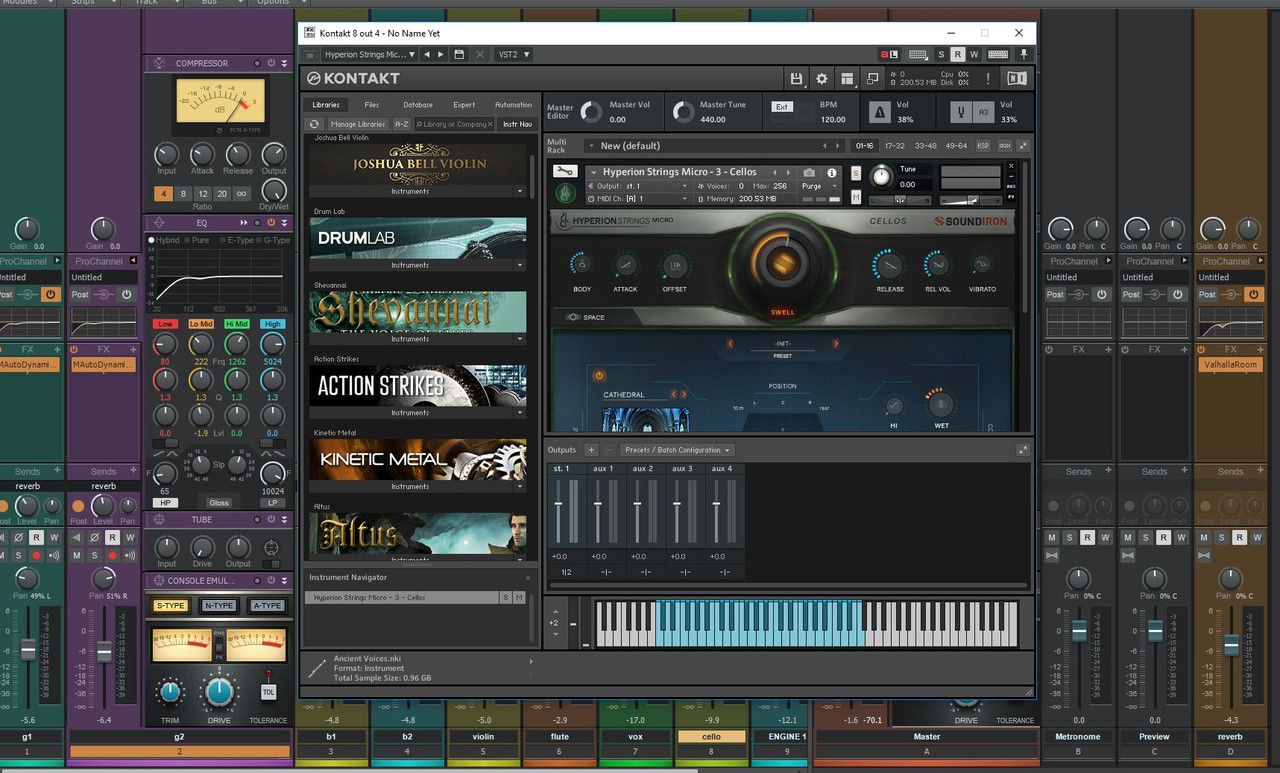This screenshot has height=773, width=1280.
Task: Open Kontakt workspace layout icon
Action: click(847, 78)
